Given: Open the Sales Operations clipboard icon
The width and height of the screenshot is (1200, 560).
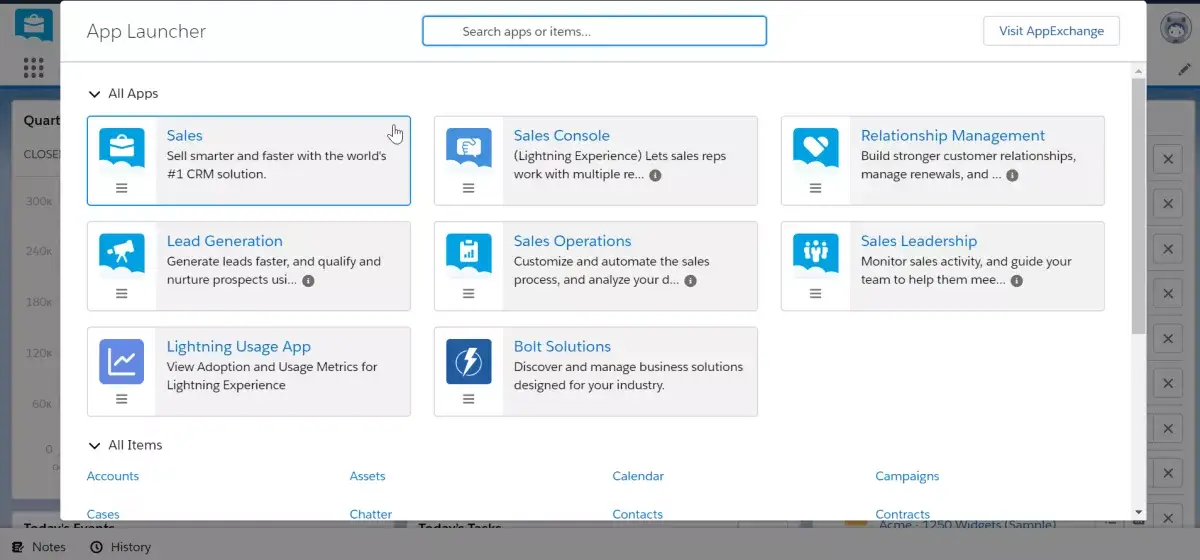Looking at the screenshot, I should click(469, 254).
